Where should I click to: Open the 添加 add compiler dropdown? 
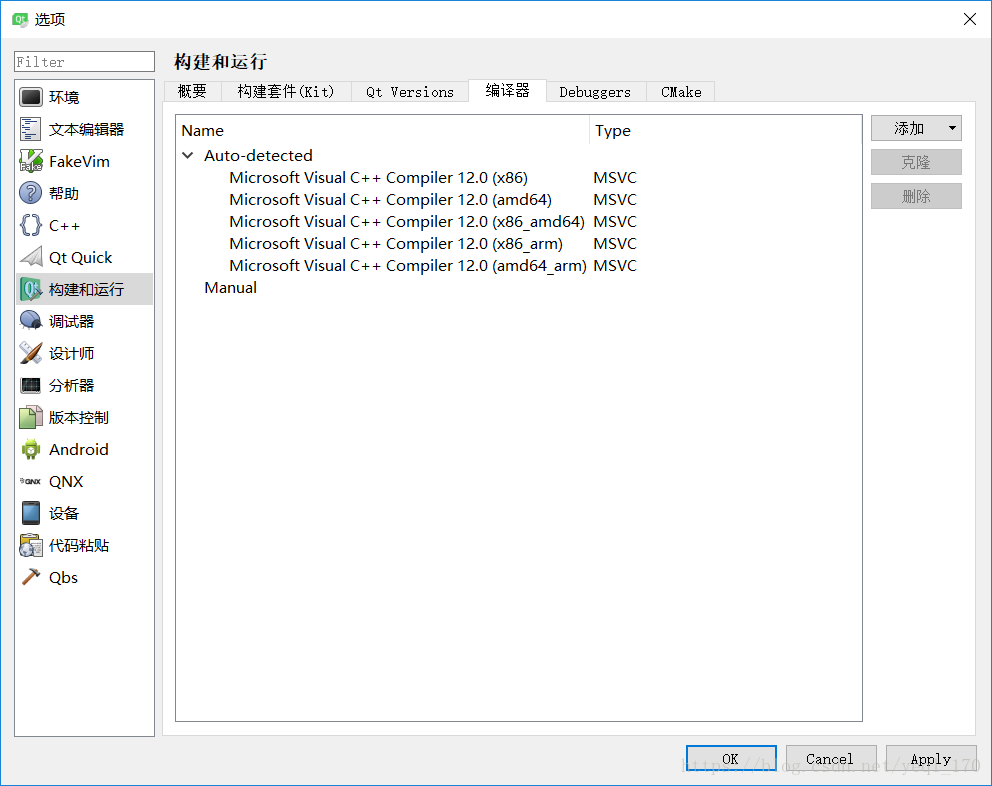tap(916, 128)
